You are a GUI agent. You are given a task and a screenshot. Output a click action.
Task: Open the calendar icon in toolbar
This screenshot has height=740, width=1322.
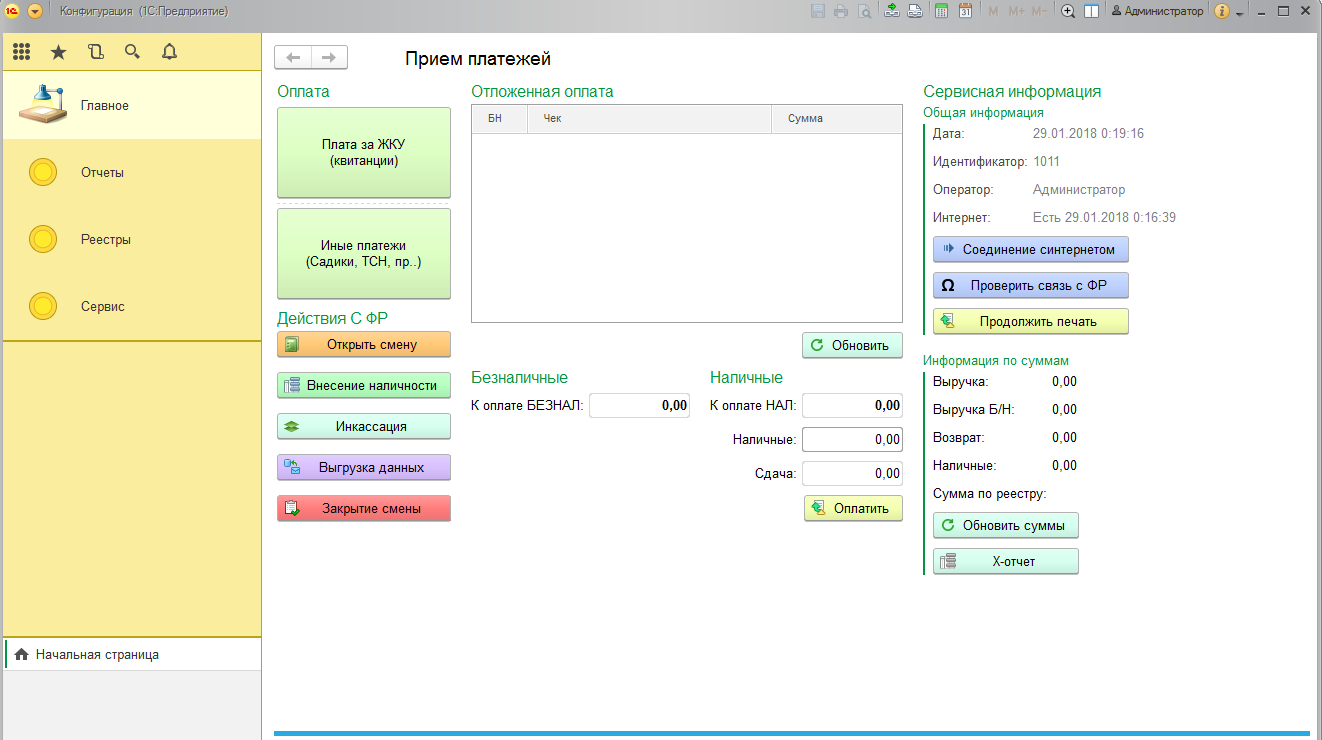coord(966,11)
